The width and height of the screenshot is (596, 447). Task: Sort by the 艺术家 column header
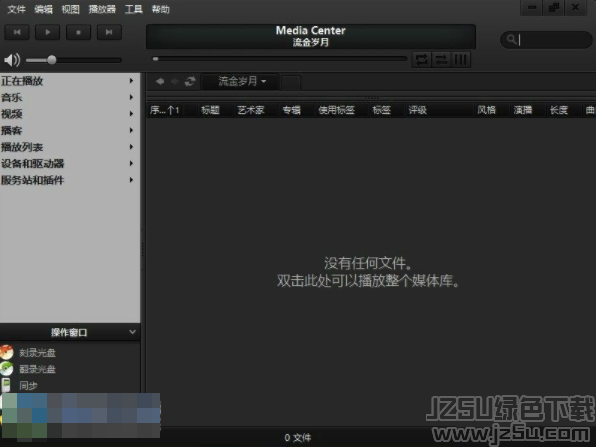(x=250, y=110)
